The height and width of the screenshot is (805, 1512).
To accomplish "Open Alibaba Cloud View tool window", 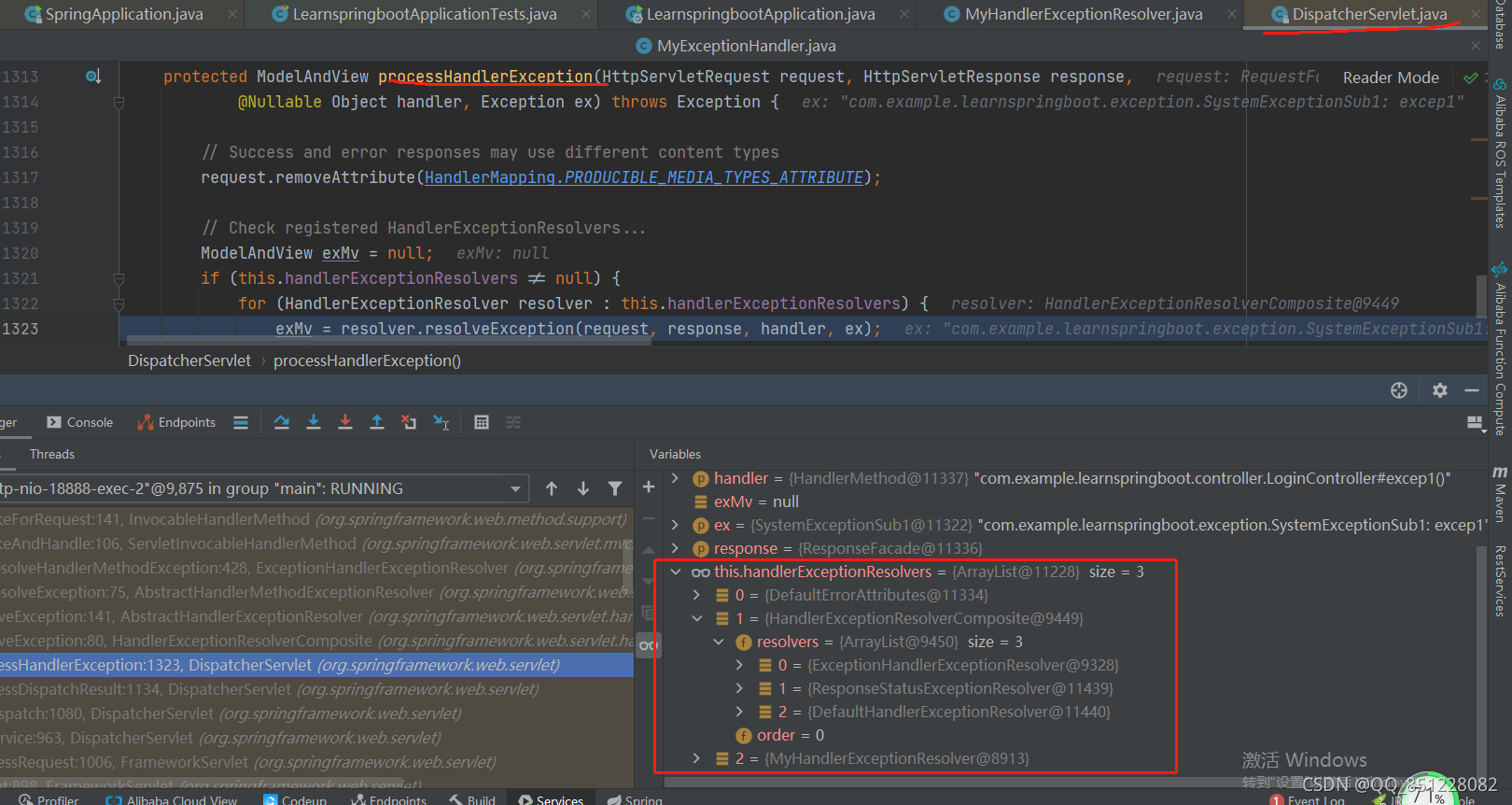I will [172, 799].
